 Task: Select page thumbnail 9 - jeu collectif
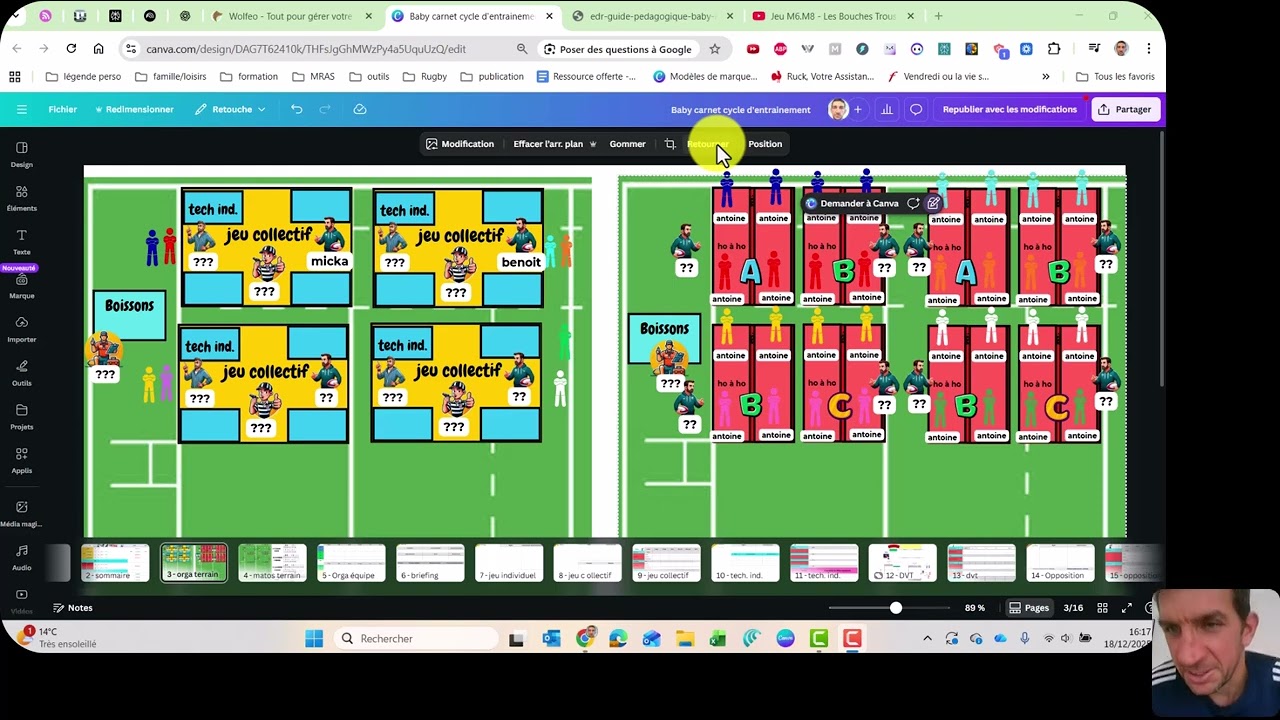666,563
